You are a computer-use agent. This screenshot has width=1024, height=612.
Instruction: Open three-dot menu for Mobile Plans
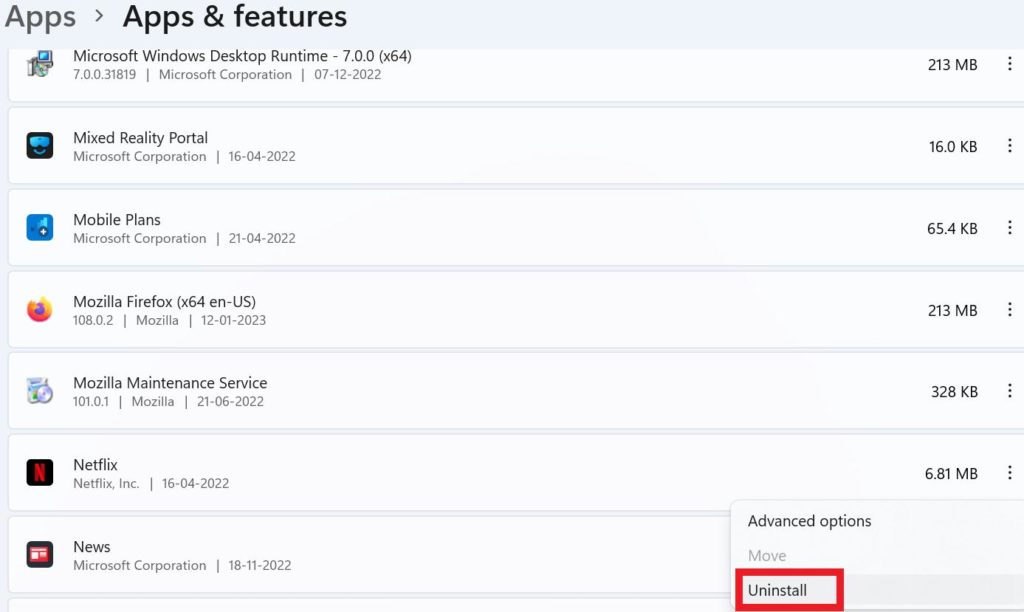coord(1009,228)
